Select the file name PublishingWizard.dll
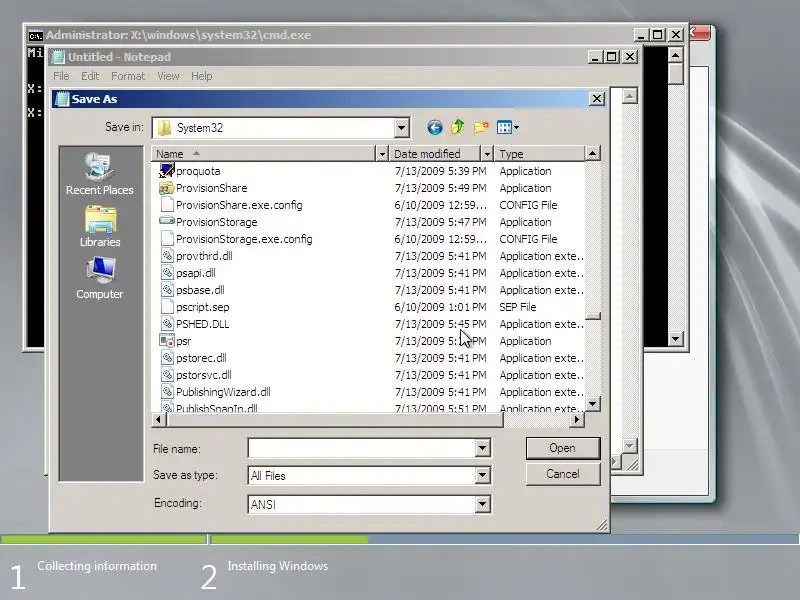This screenshot has width=800, height=600. (223, 392)
